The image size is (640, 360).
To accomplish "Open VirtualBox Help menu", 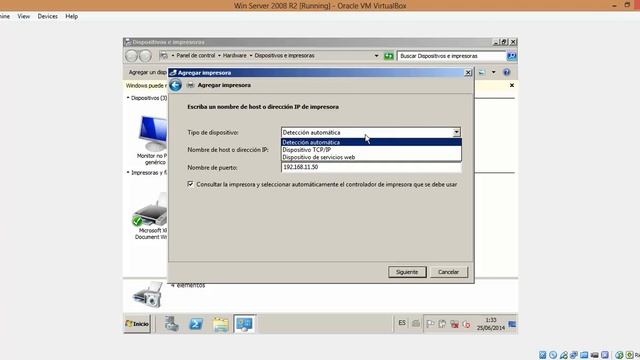I will (71, 16).
